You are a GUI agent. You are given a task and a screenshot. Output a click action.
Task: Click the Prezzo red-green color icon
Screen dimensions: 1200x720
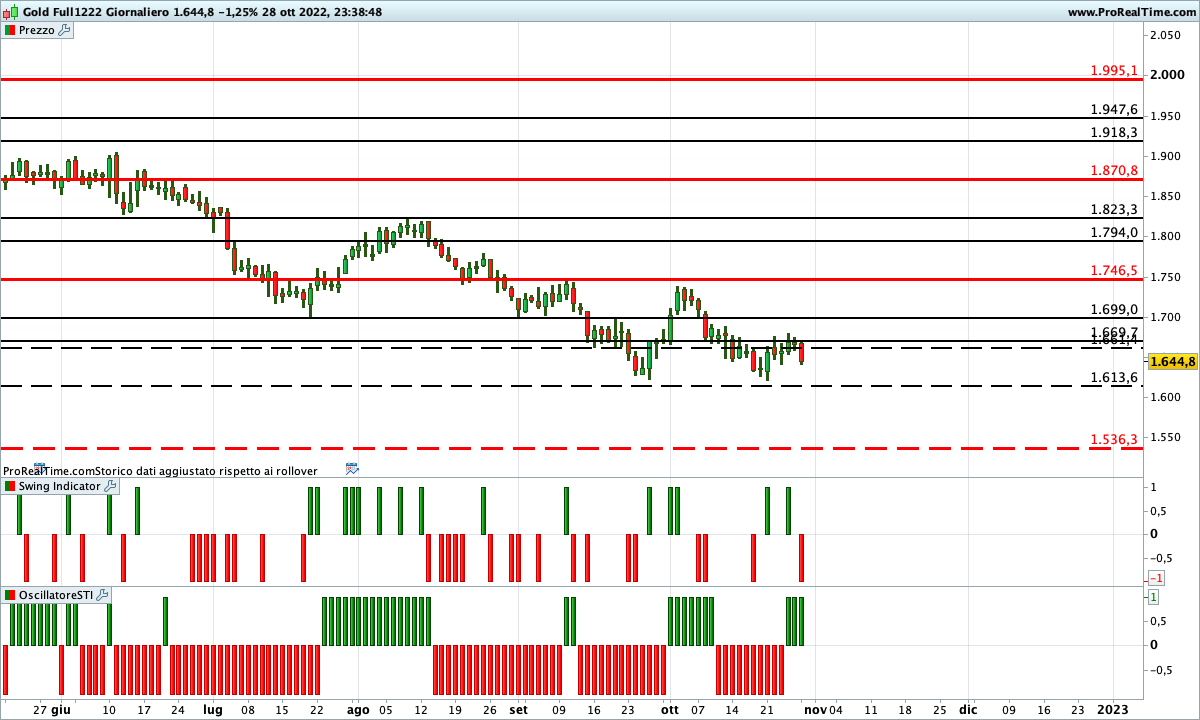pyautogui.click(x=10, y=30)
